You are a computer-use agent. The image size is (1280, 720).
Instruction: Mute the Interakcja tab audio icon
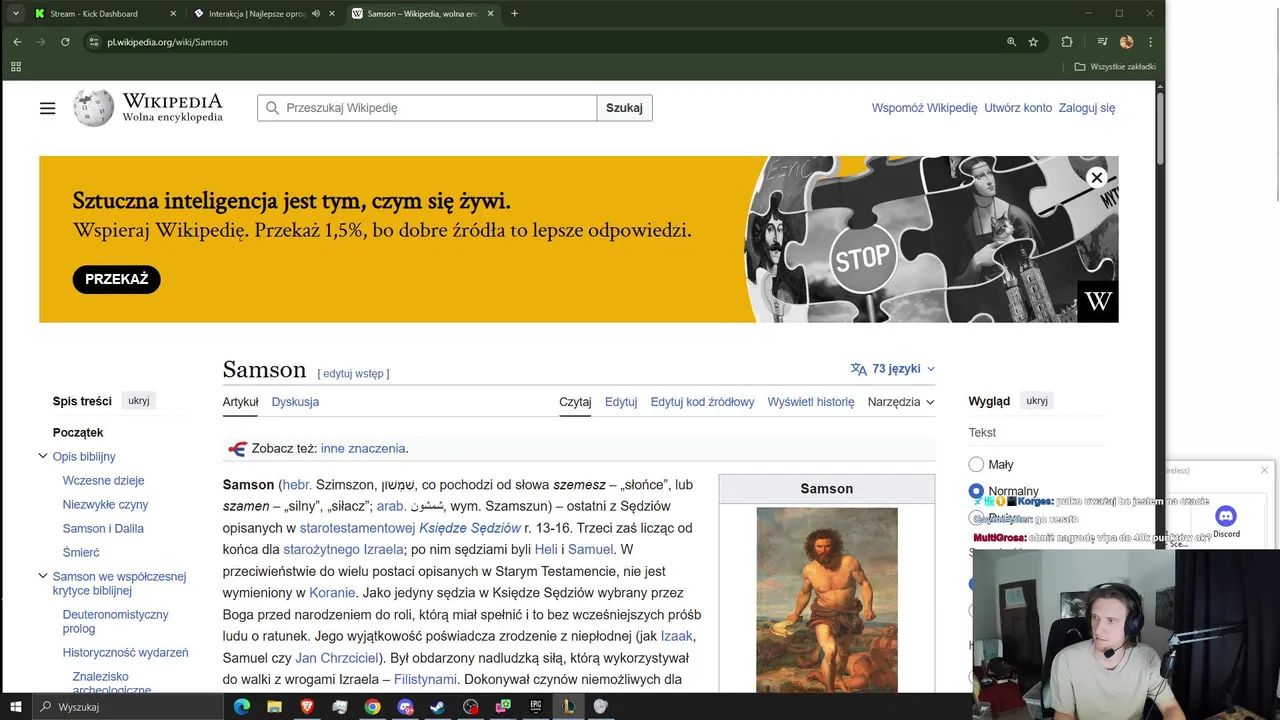[x=316, y=14]
